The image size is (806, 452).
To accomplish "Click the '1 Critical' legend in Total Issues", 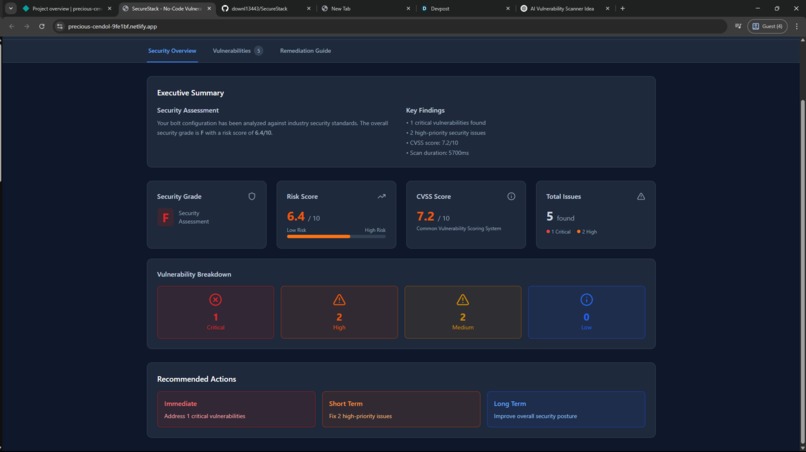I will point(558,232).
